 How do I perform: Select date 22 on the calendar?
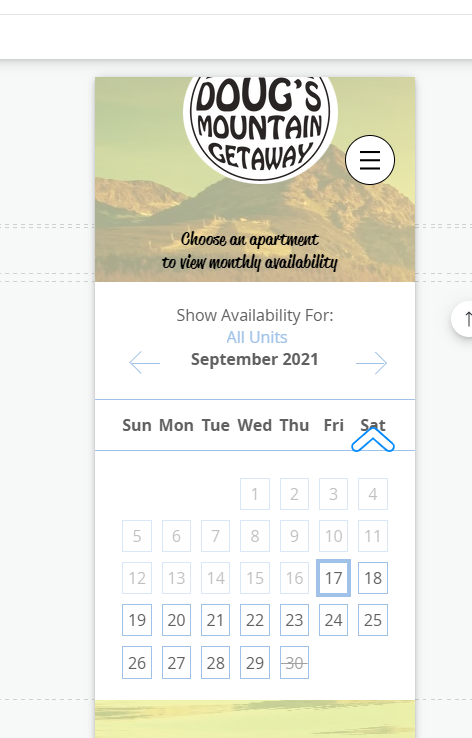click(x=255, y=620)
